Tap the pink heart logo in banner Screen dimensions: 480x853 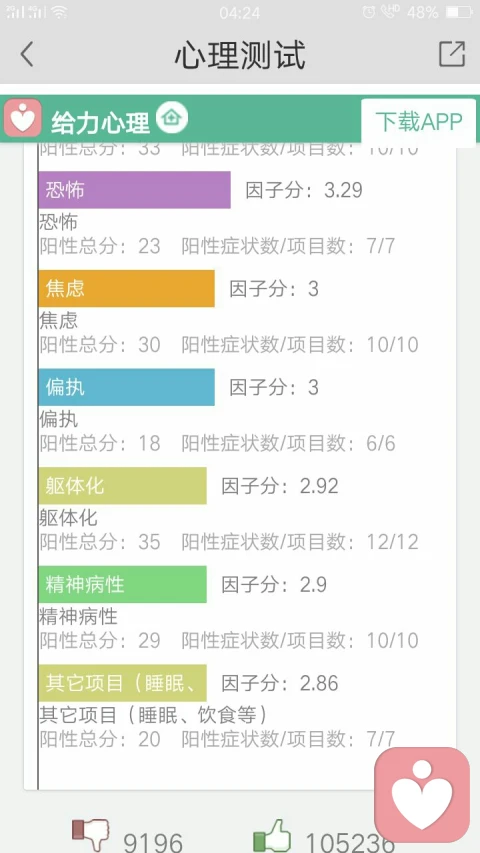click(x=22, y=118)
